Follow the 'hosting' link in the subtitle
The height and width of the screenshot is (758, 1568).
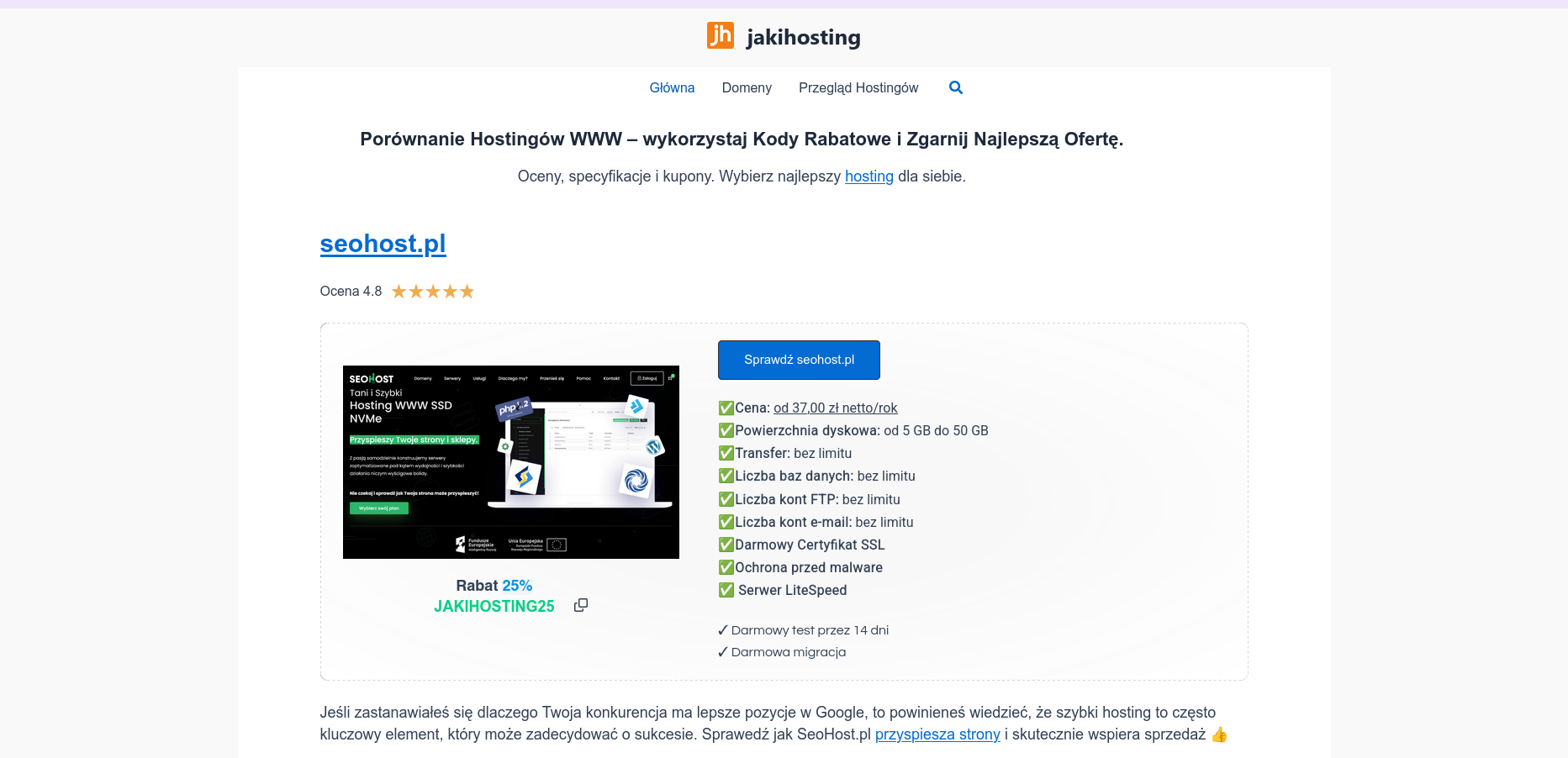869,176
